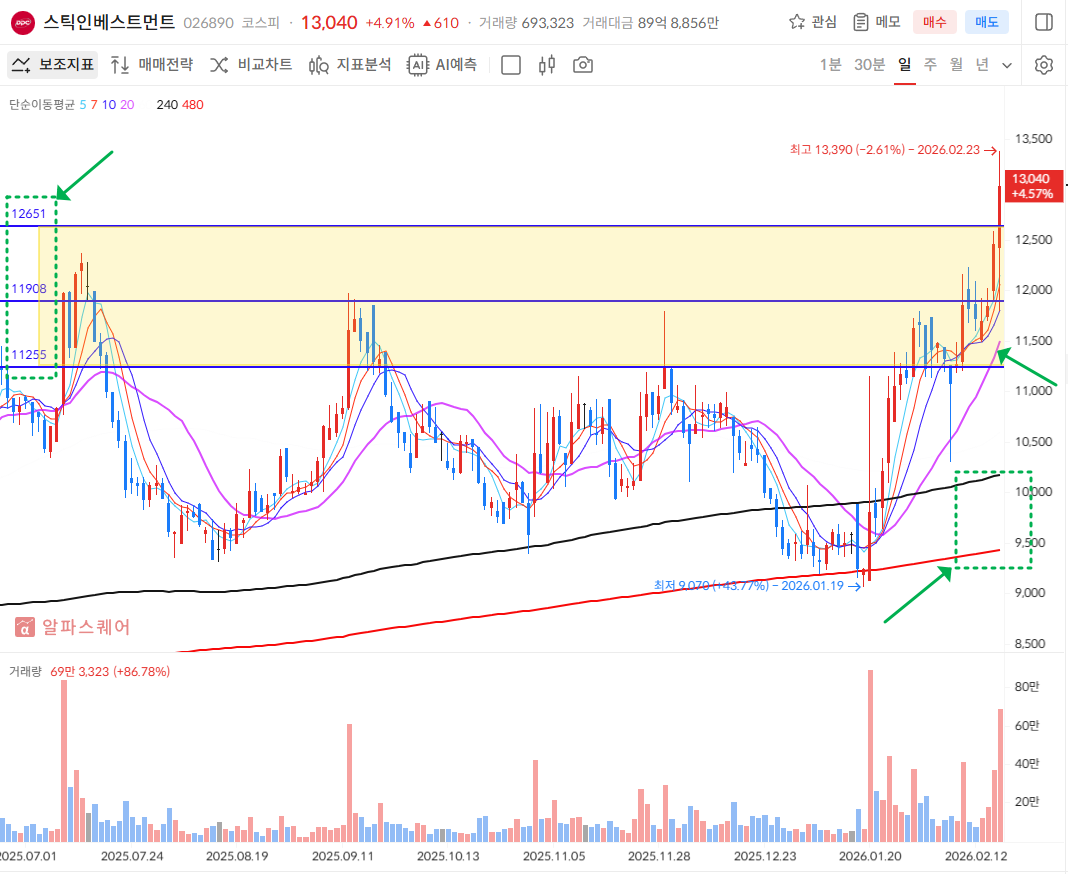Open the 비교차트 comparison chart
1068x874 pixels.
(x=251, y=65)
